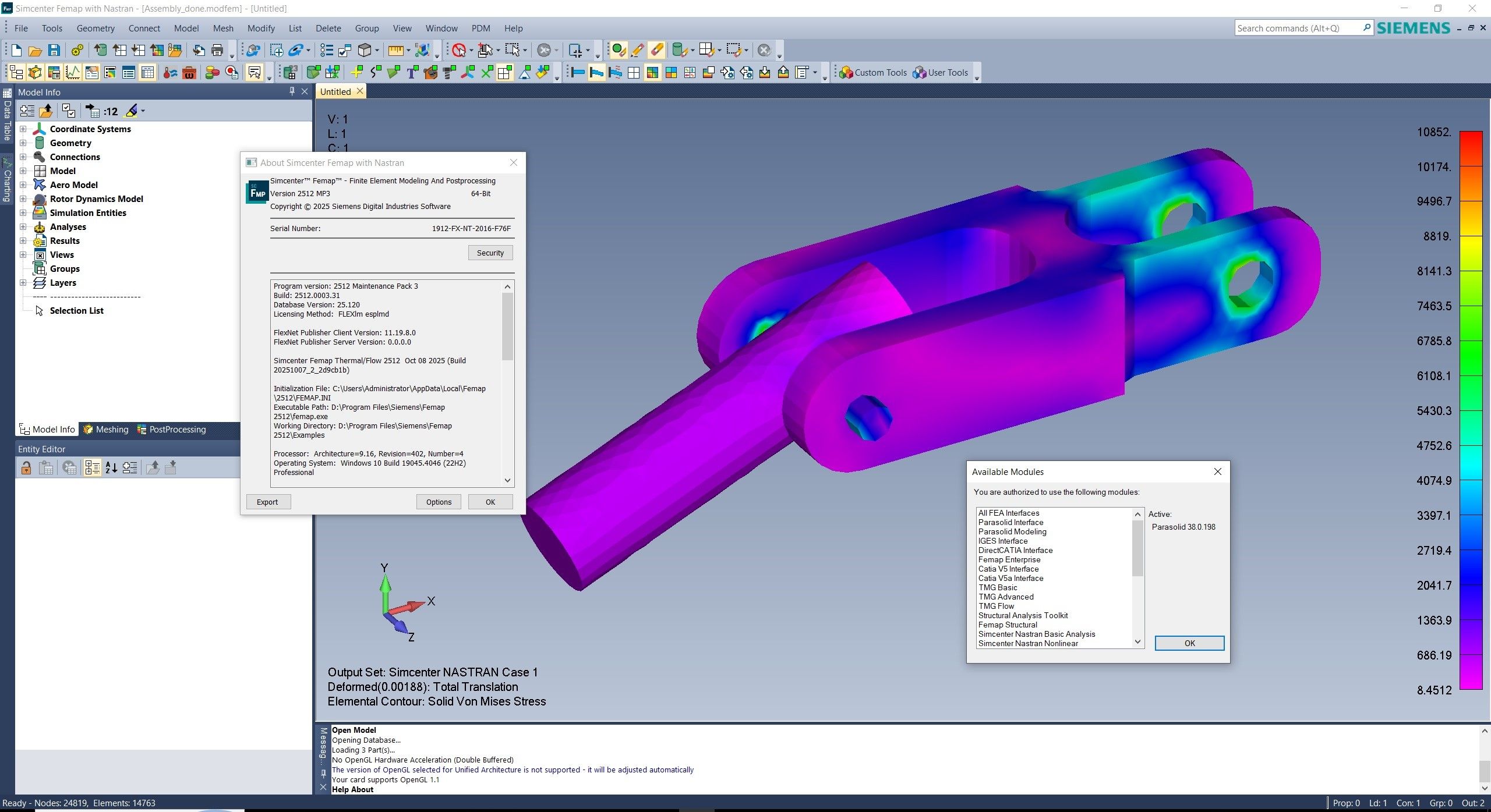The height and width of the screenshot is (812, 1491).
Task: Toggle the pink eraser toolbar button
Action: pos(657,50)
